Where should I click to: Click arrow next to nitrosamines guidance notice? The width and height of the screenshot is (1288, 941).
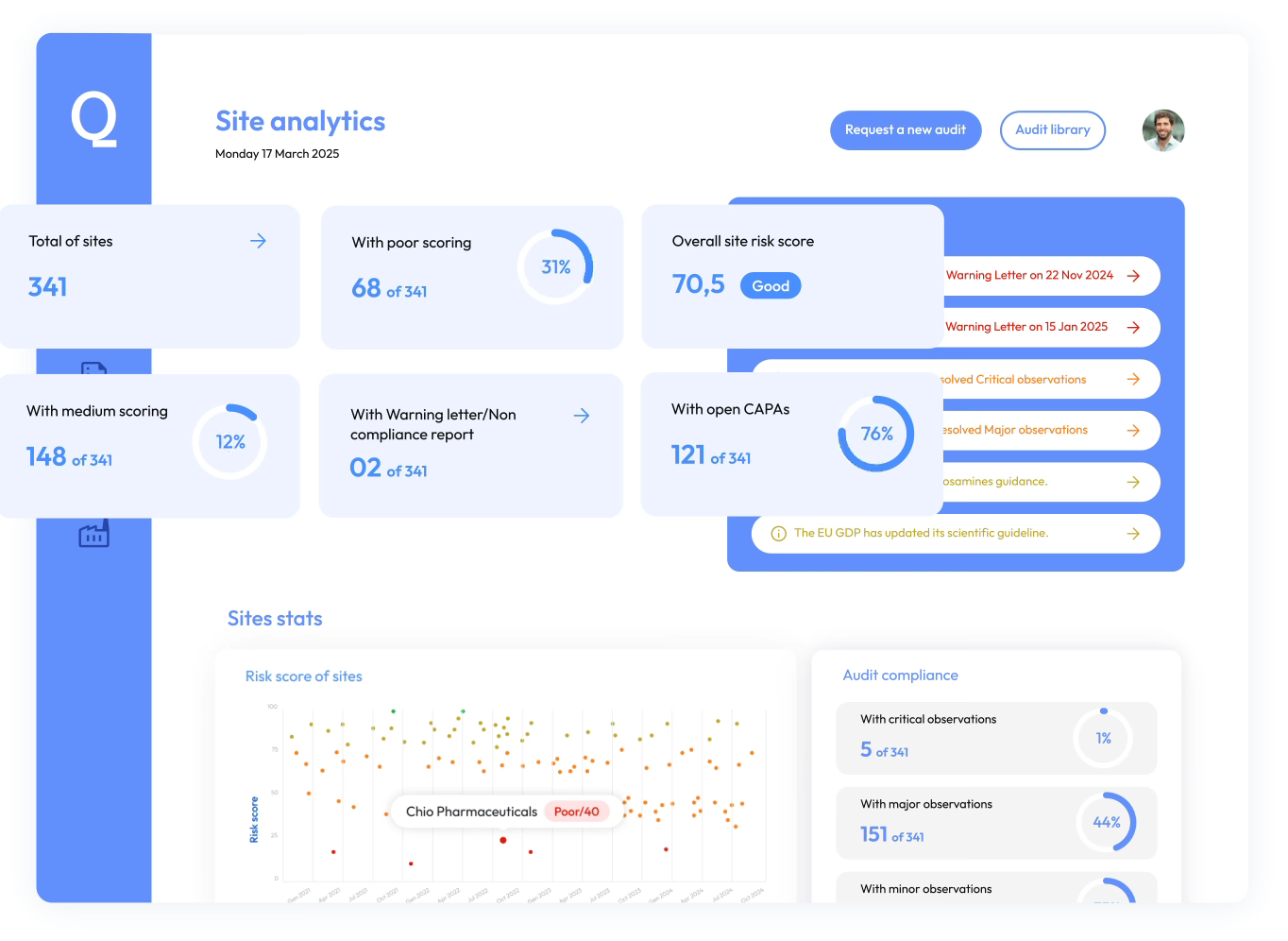[1133, 482]
